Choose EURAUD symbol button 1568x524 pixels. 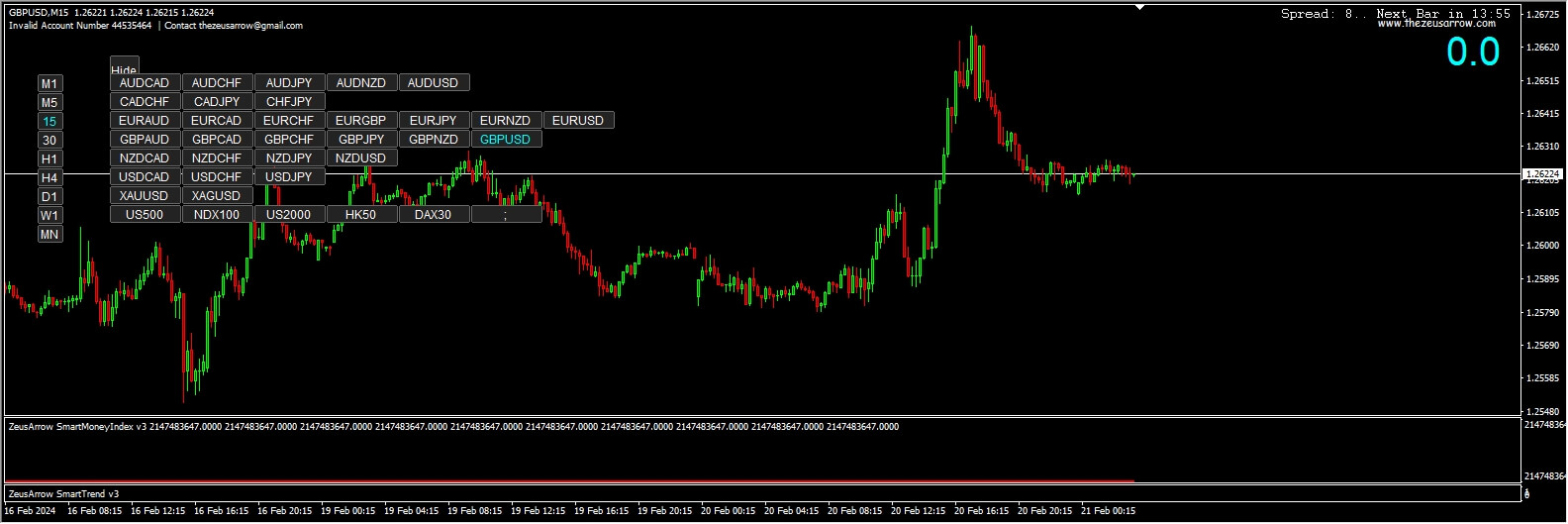click(x=145, y=121)
